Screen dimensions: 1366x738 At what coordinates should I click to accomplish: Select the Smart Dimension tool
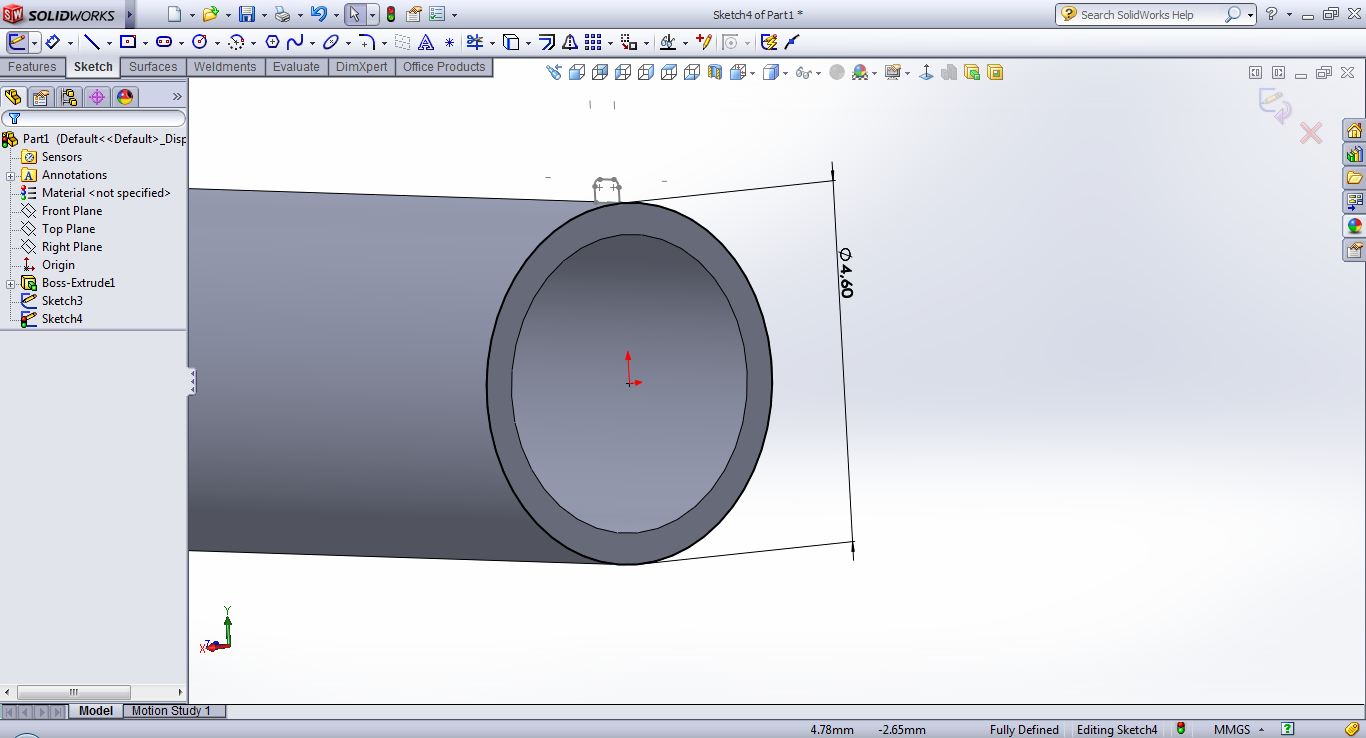pos(53,42)
